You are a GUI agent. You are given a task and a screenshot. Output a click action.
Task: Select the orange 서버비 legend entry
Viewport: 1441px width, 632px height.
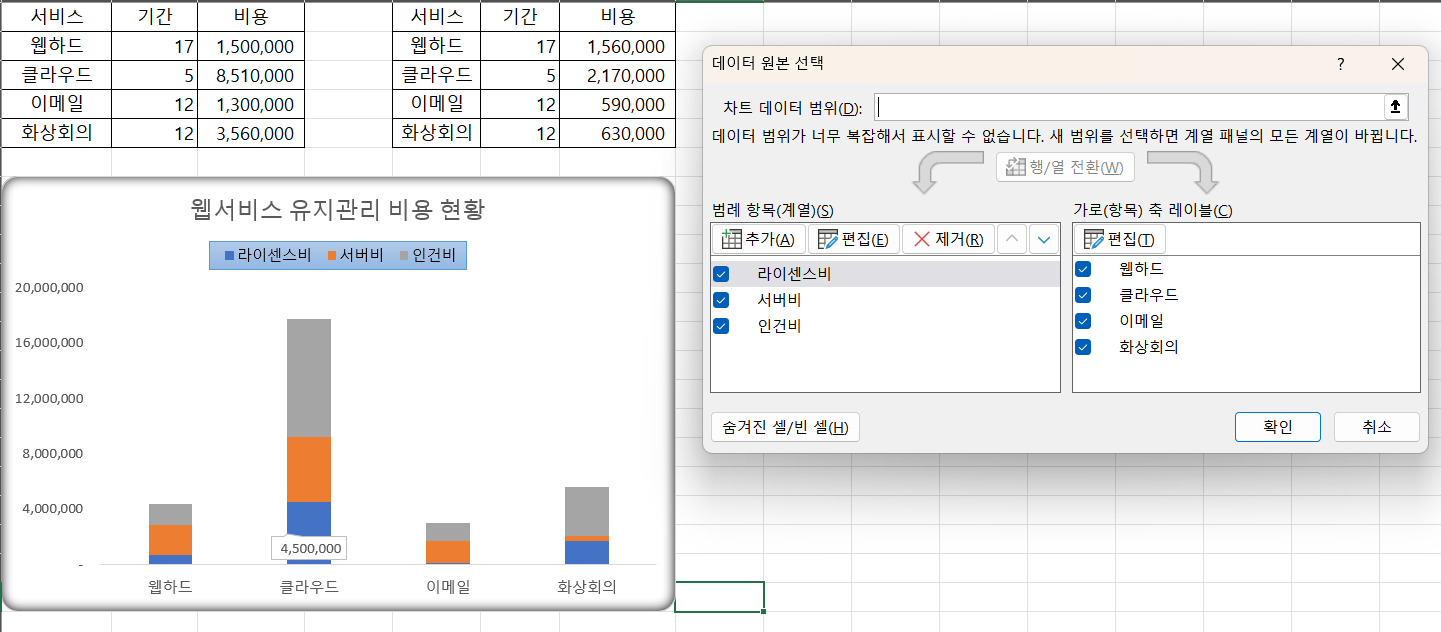tap(354, 256)
